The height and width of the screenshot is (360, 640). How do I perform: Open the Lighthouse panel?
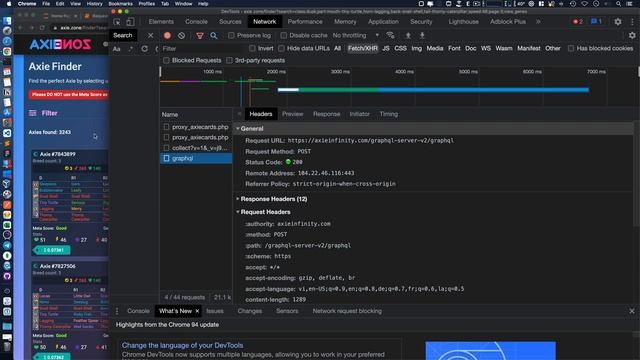coord(463,22)
